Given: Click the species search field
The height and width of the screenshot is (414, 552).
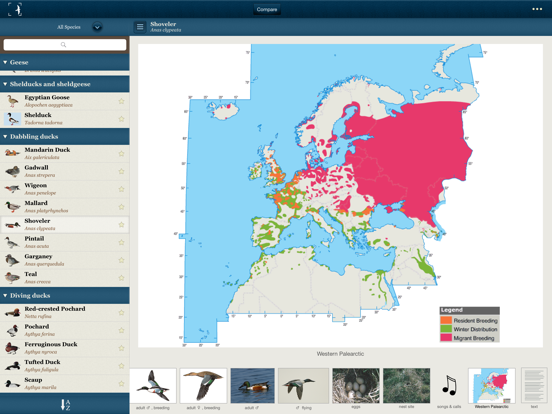Looking at the screenshot, I should tap(65, 45).
